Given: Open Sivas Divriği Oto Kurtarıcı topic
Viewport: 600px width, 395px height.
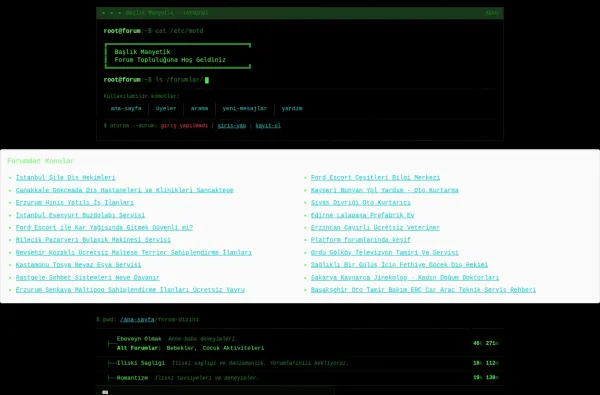Looking at the screenshot, I should pyautogui.click(x=360, y=202).
